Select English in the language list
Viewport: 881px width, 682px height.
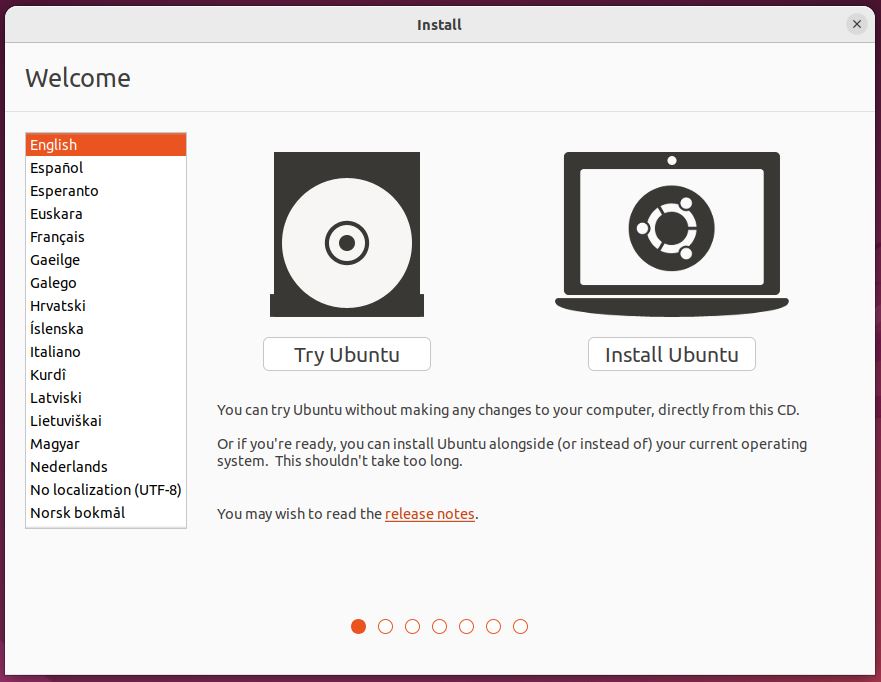(106, 144)
